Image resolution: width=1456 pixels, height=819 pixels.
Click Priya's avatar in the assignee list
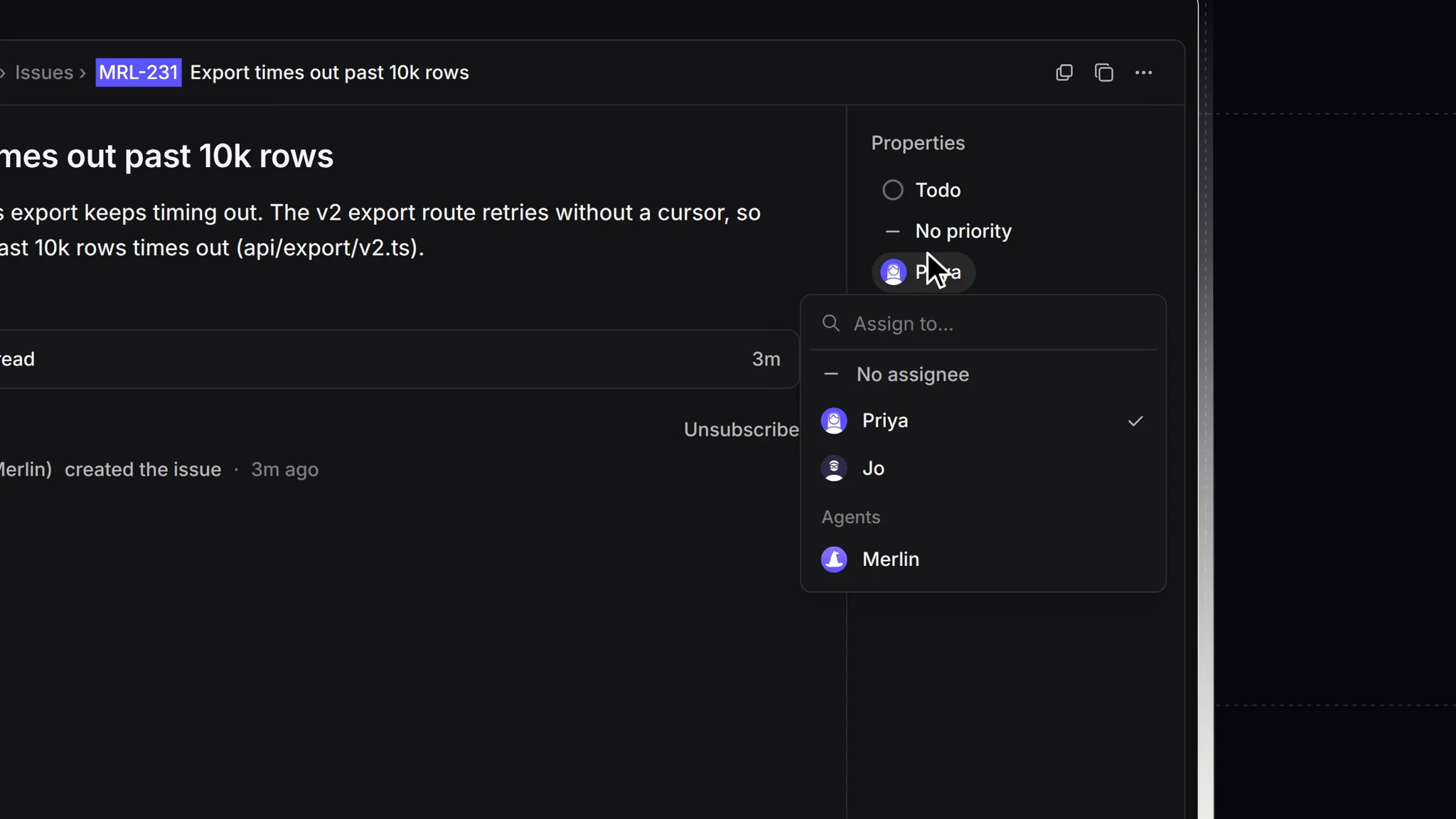coord(834,421)
